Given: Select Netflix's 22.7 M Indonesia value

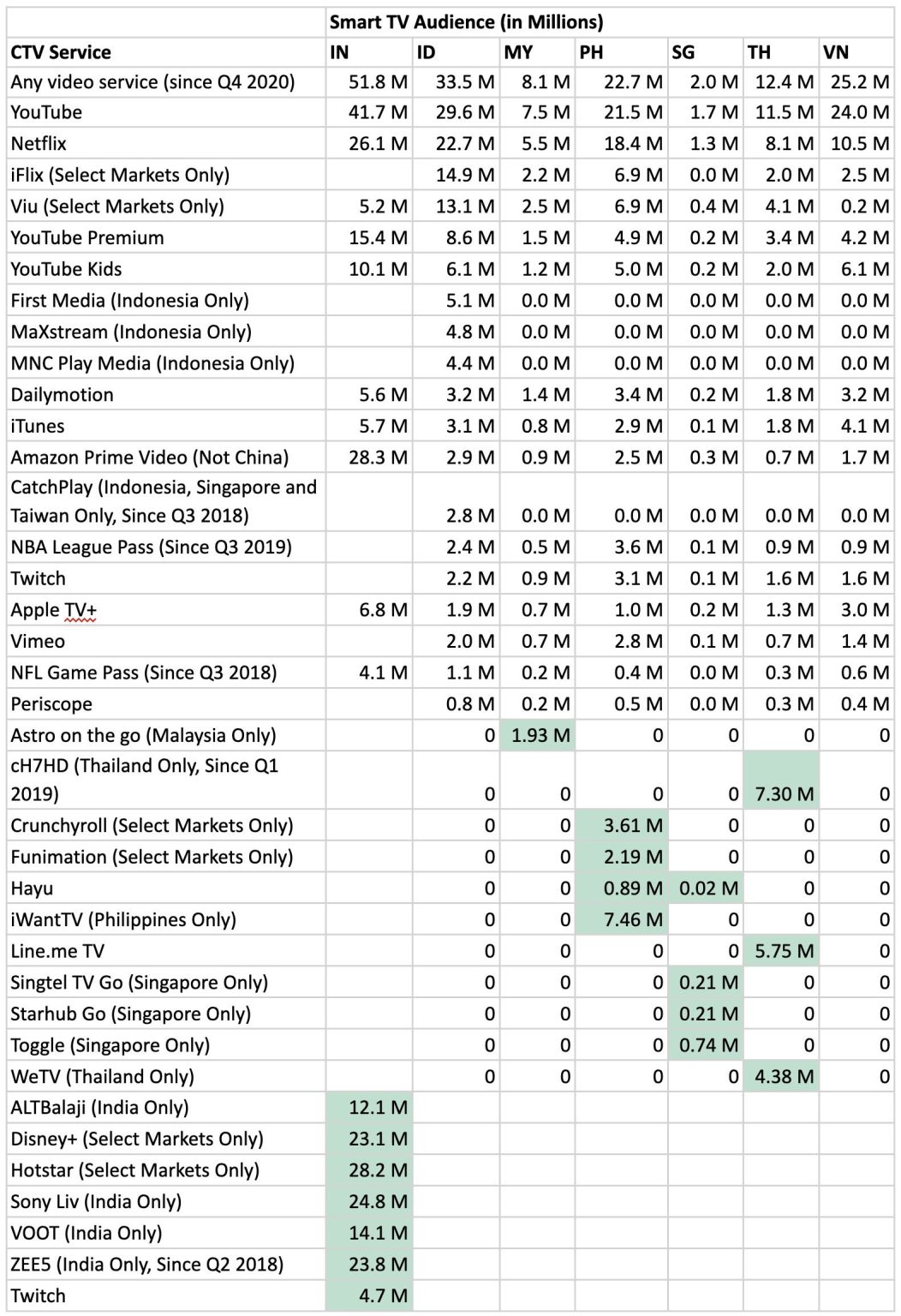Looking at the screenshot, I should (456, 143).
